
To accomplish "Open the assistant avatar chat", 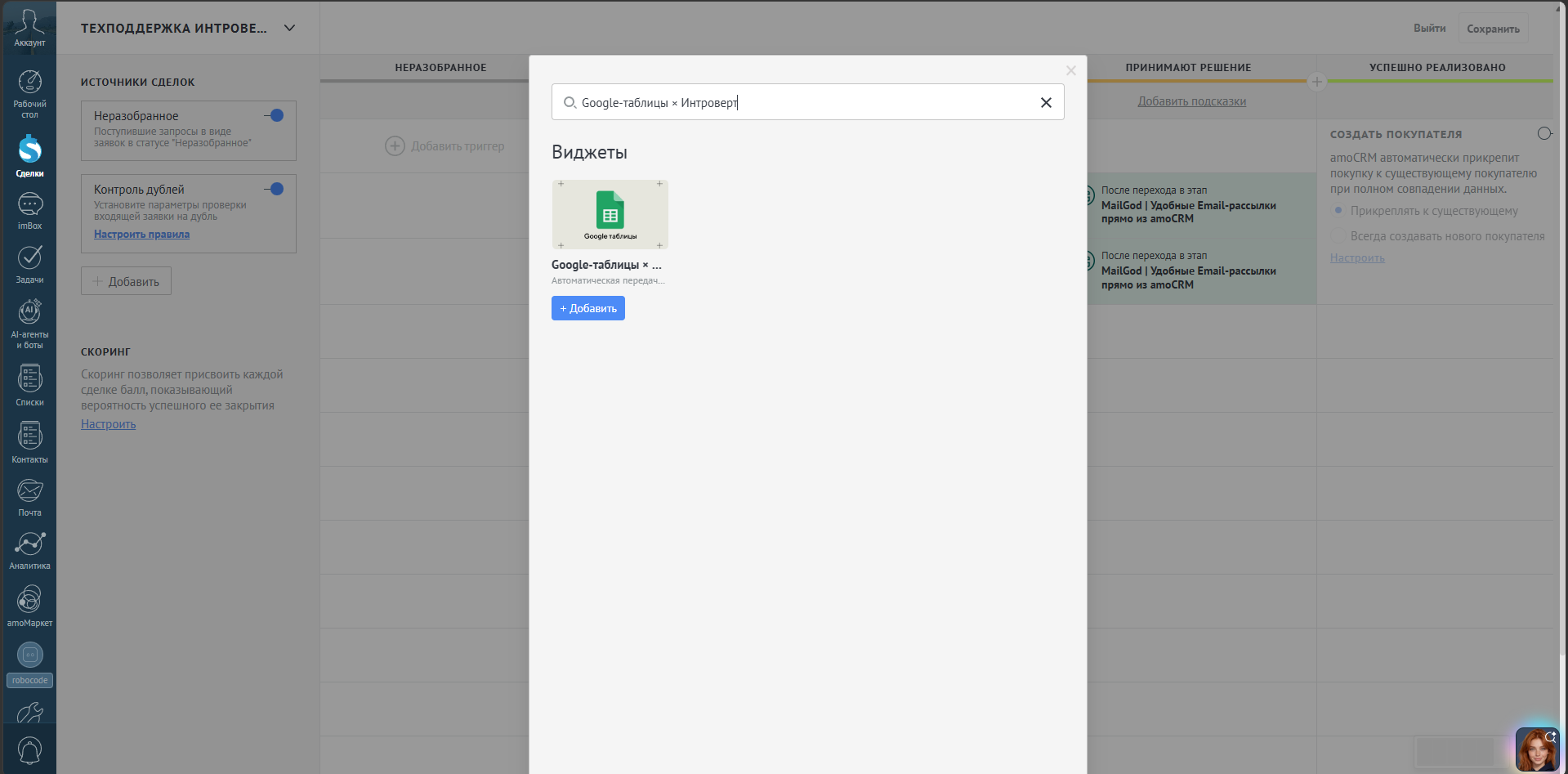I will (1537, 749).
